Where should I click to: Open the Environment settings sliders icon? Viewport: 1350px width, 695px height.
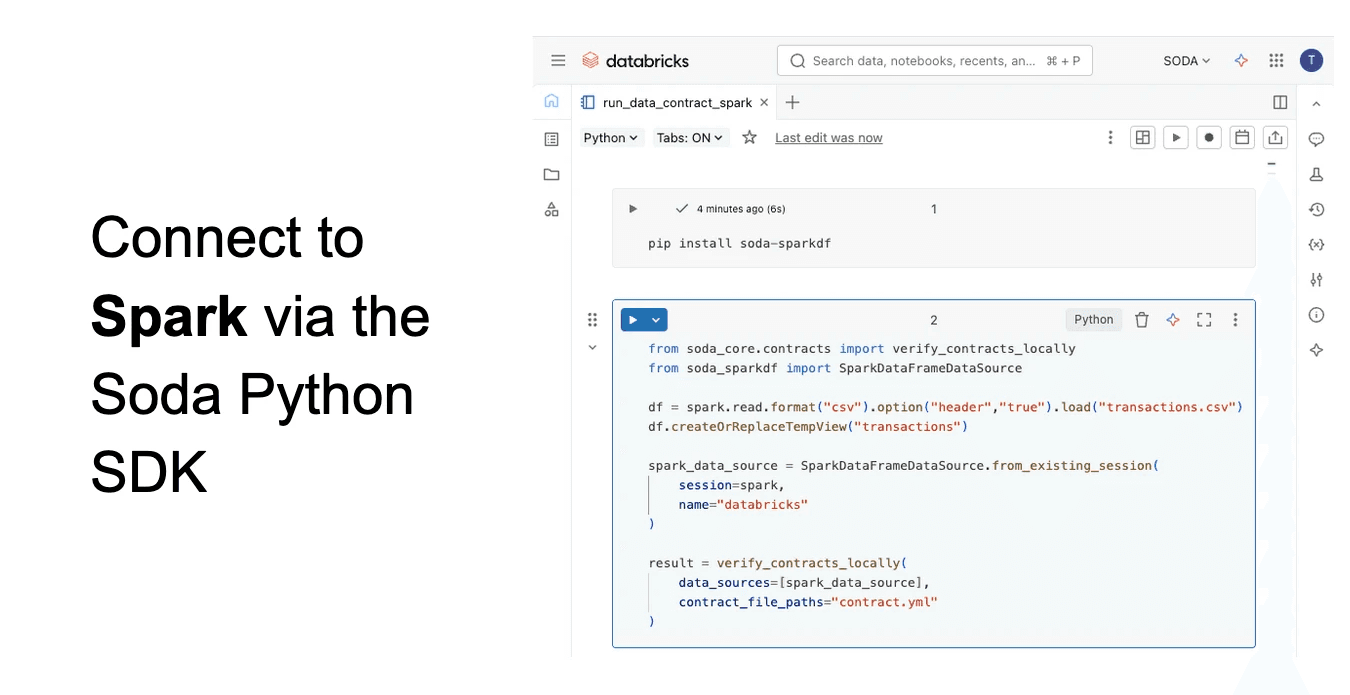1316,280
